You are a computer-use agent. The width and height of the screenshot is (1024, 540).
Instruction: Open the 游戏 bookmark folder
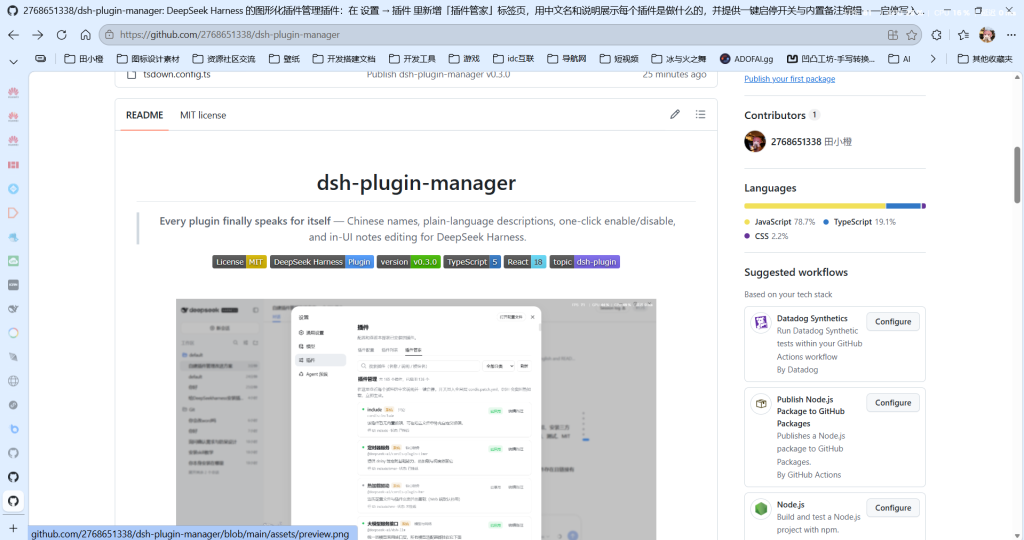(464, 59)
